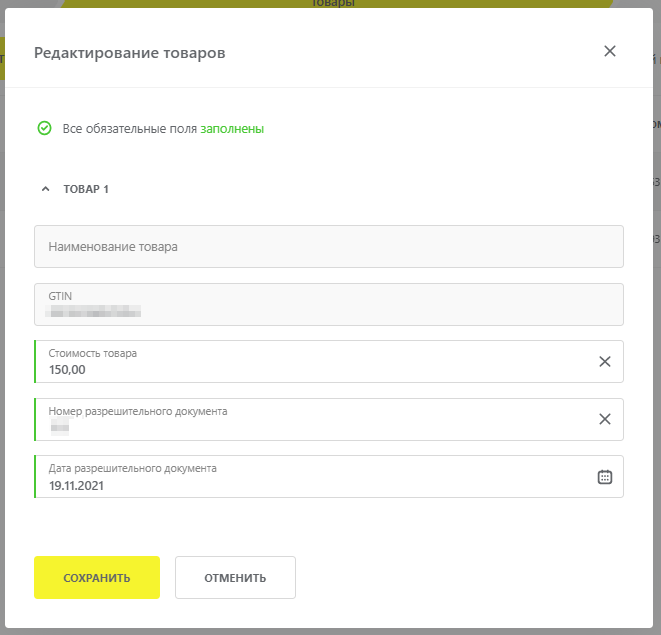
Task: Click the green checkmark status icon
Action: coord(44,128)
